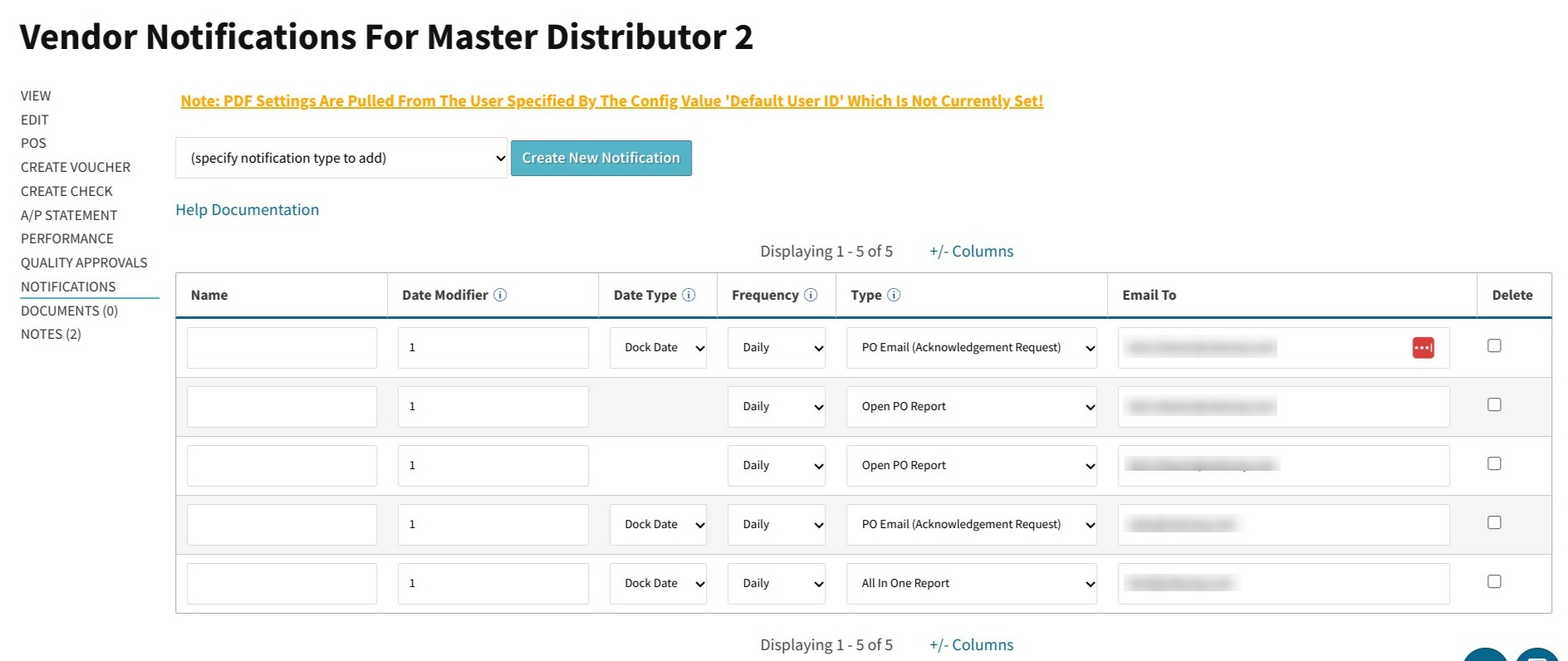Select CREATE CHECK in the sidebar
Screen dimensions: 1568x661
click(66, 191)
